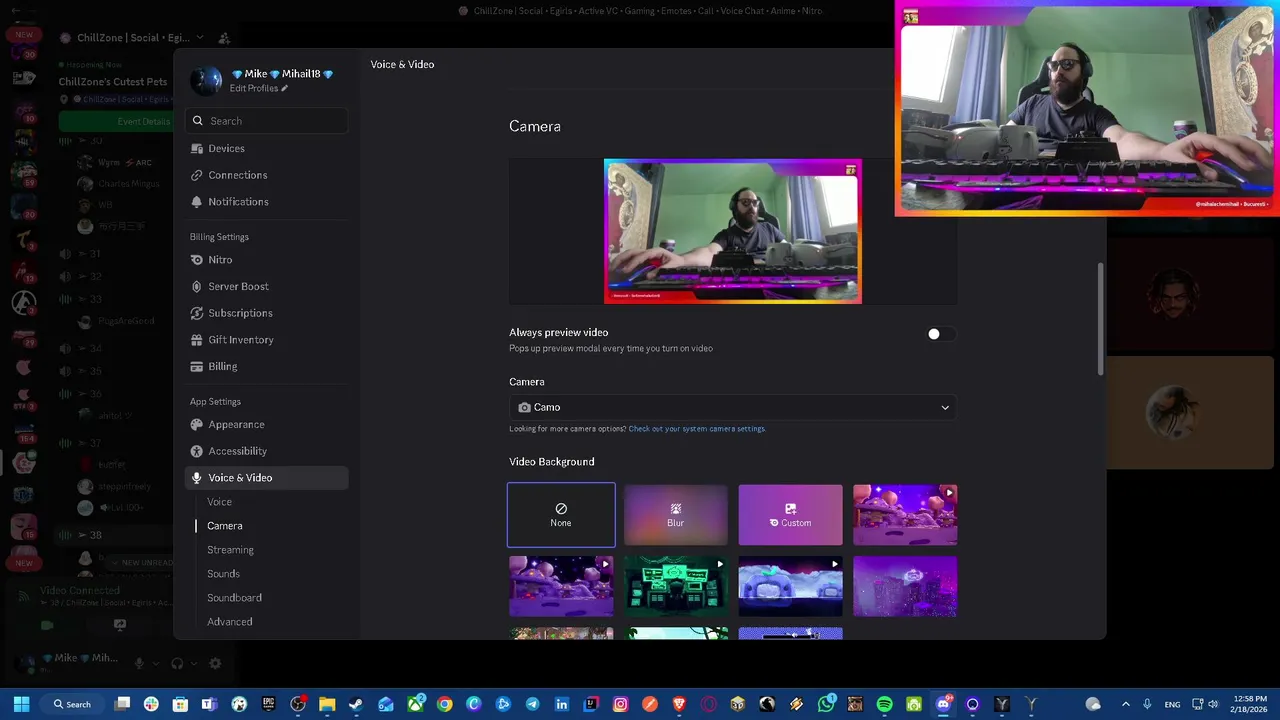Click the ENG language indicator
The image size is (1280, 720).
tap(1172, 704)
